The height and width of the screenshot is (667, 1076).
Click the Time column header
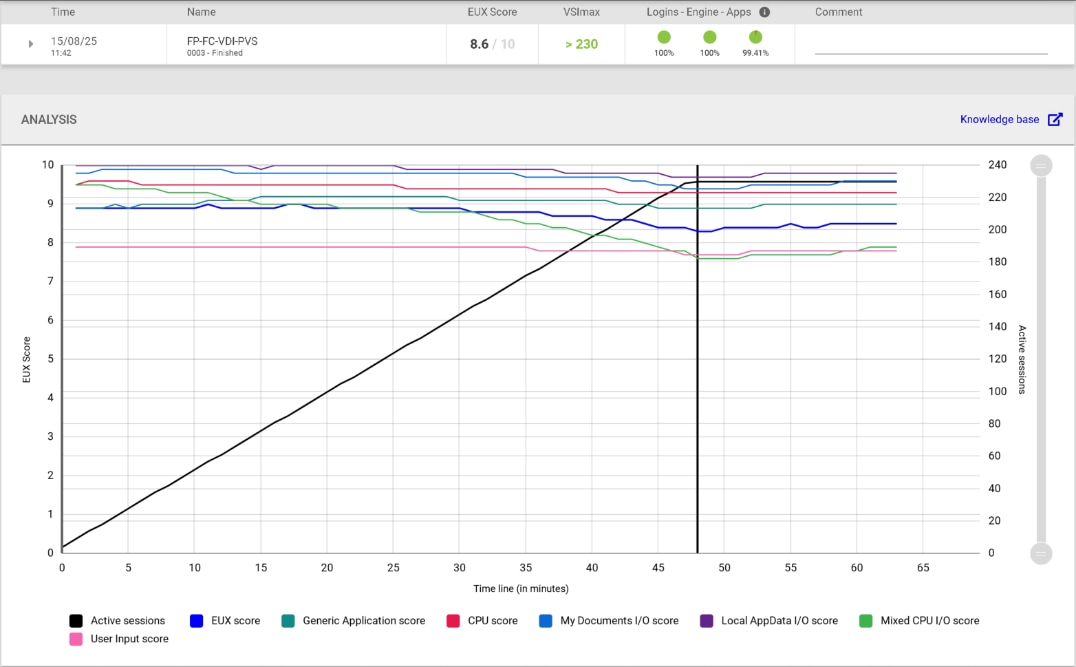click(63, 12)
